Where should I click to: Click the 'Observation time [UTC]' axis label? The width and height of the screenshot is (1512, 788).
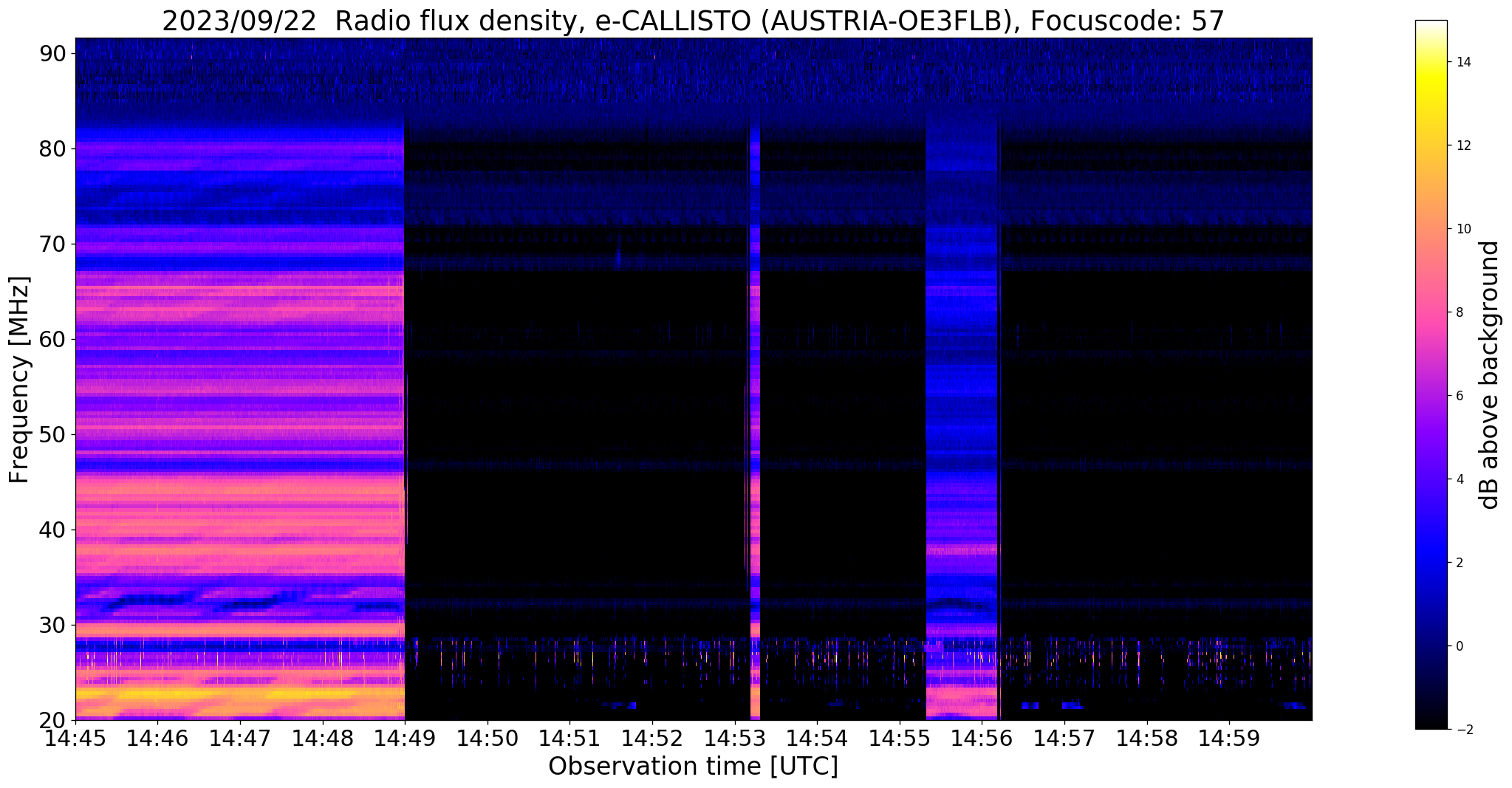(693, 767)
